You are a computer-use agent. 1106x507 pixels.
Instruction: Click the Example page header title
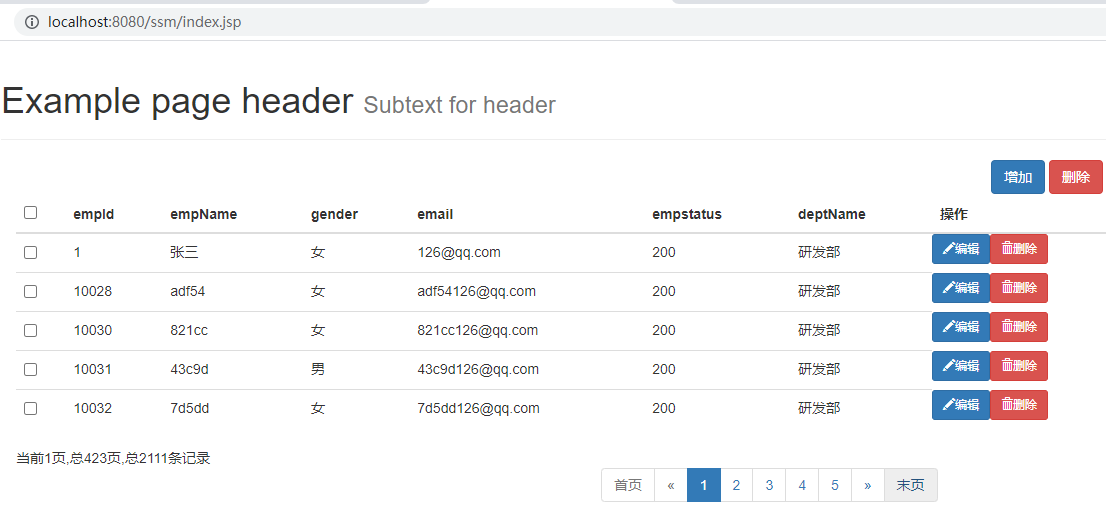coord(177,102)
